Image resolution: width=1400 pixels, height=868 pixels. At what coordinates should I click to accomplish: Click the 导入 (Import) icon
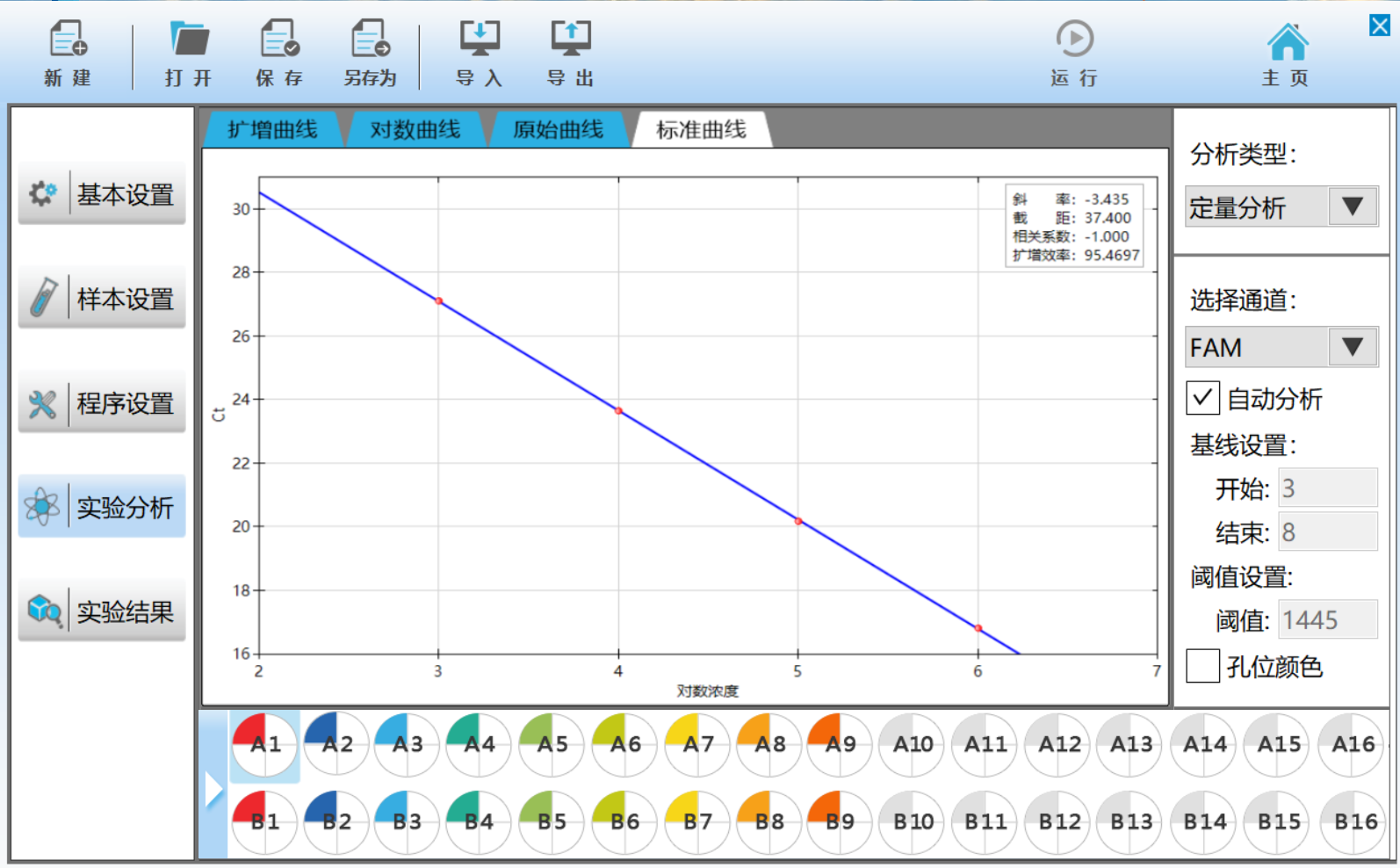pos(480,40)
